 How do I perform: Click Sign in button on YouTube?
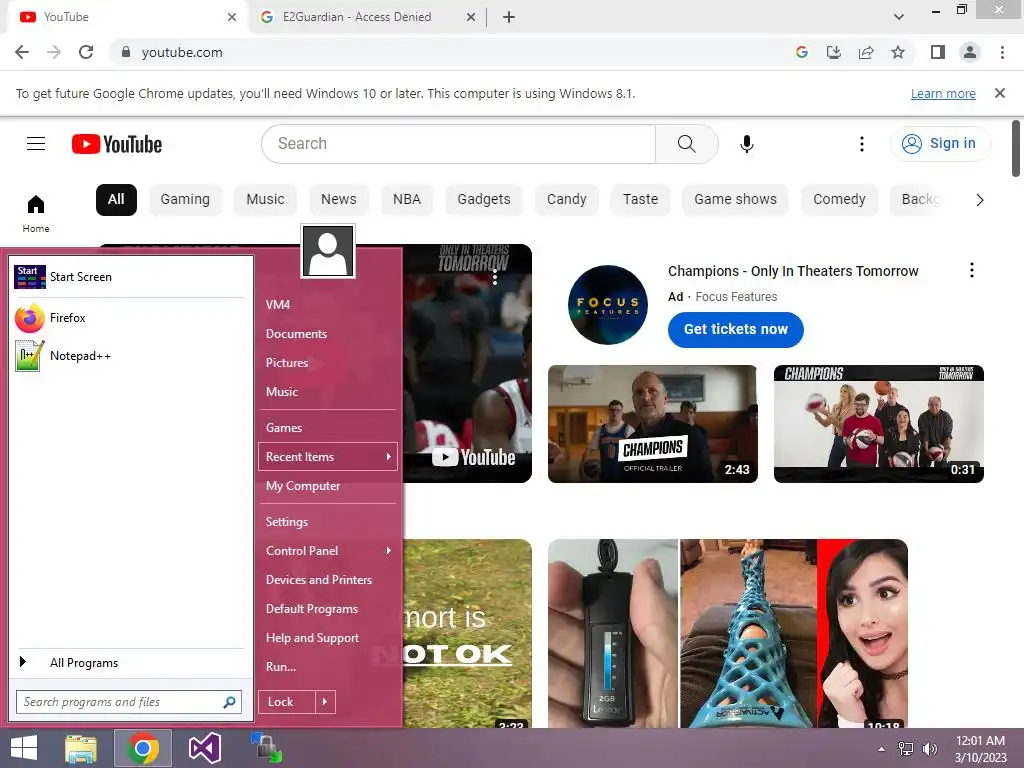click(x=940, y=144)
